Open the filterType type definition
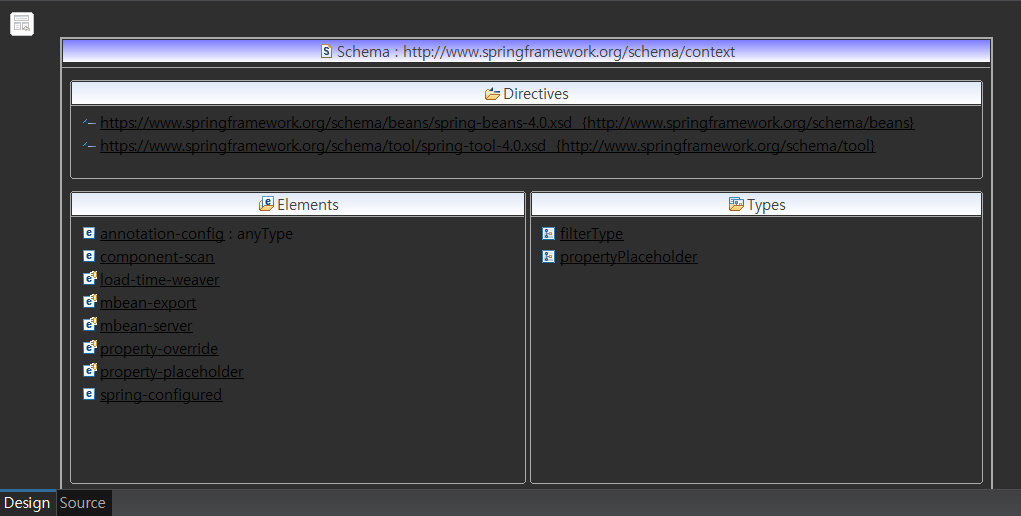The image size is (1021, 516). tap(591, 233)
